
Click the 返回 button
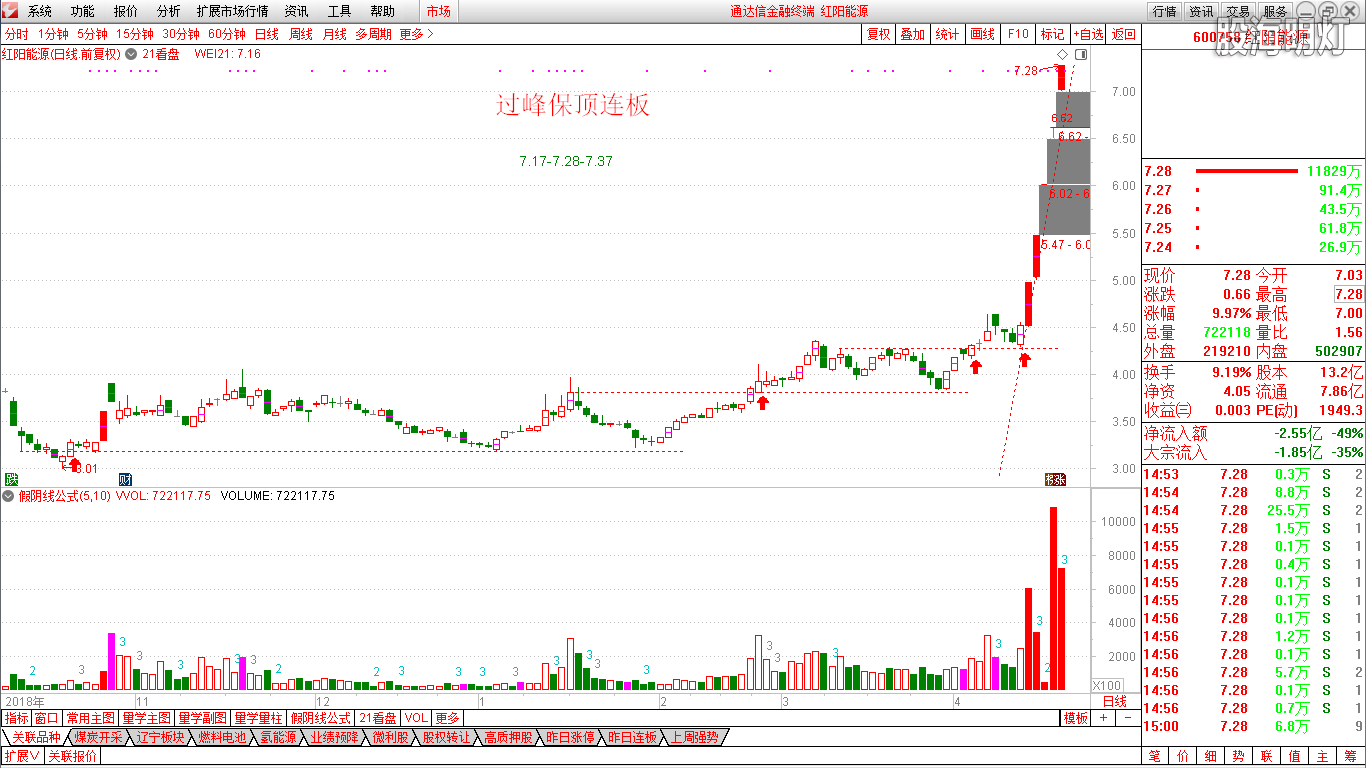1124,34
